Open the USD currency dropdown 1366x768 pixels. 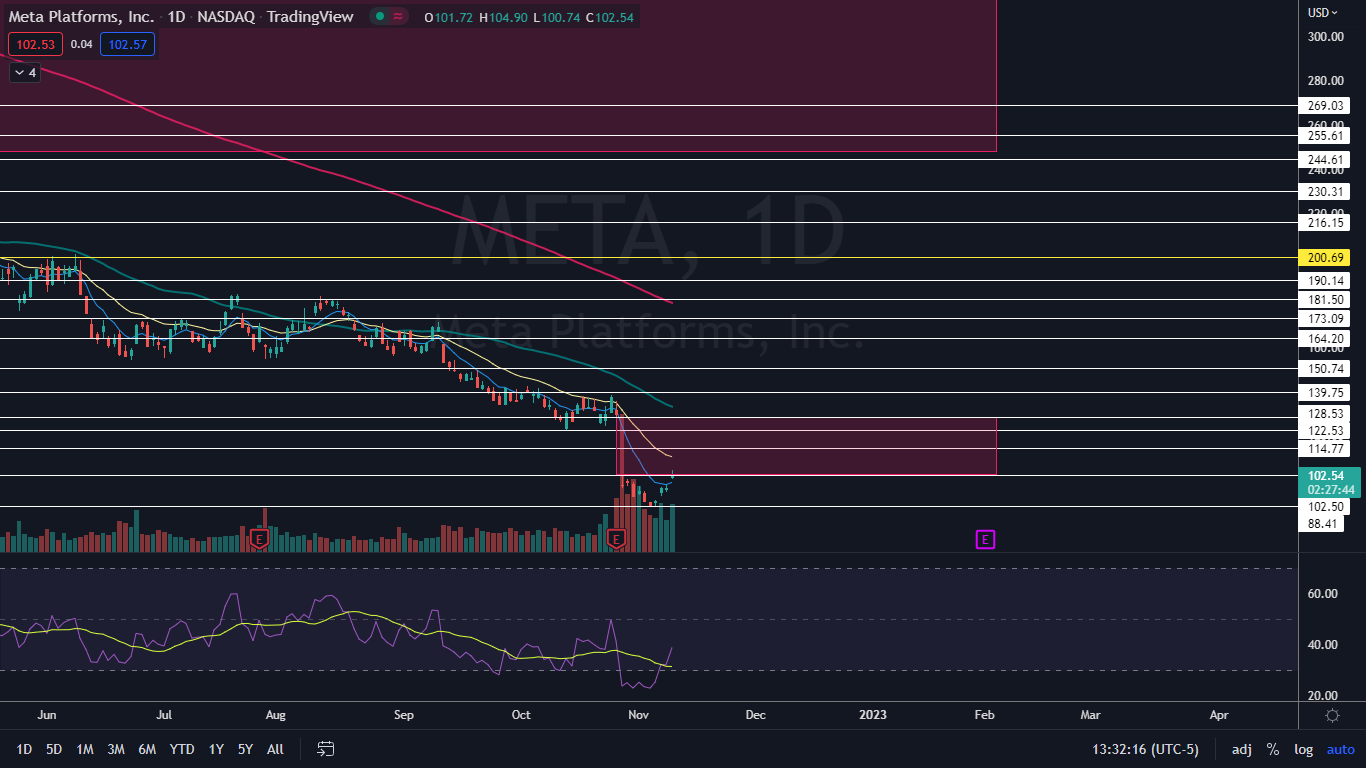click(x=1323, y=13)
